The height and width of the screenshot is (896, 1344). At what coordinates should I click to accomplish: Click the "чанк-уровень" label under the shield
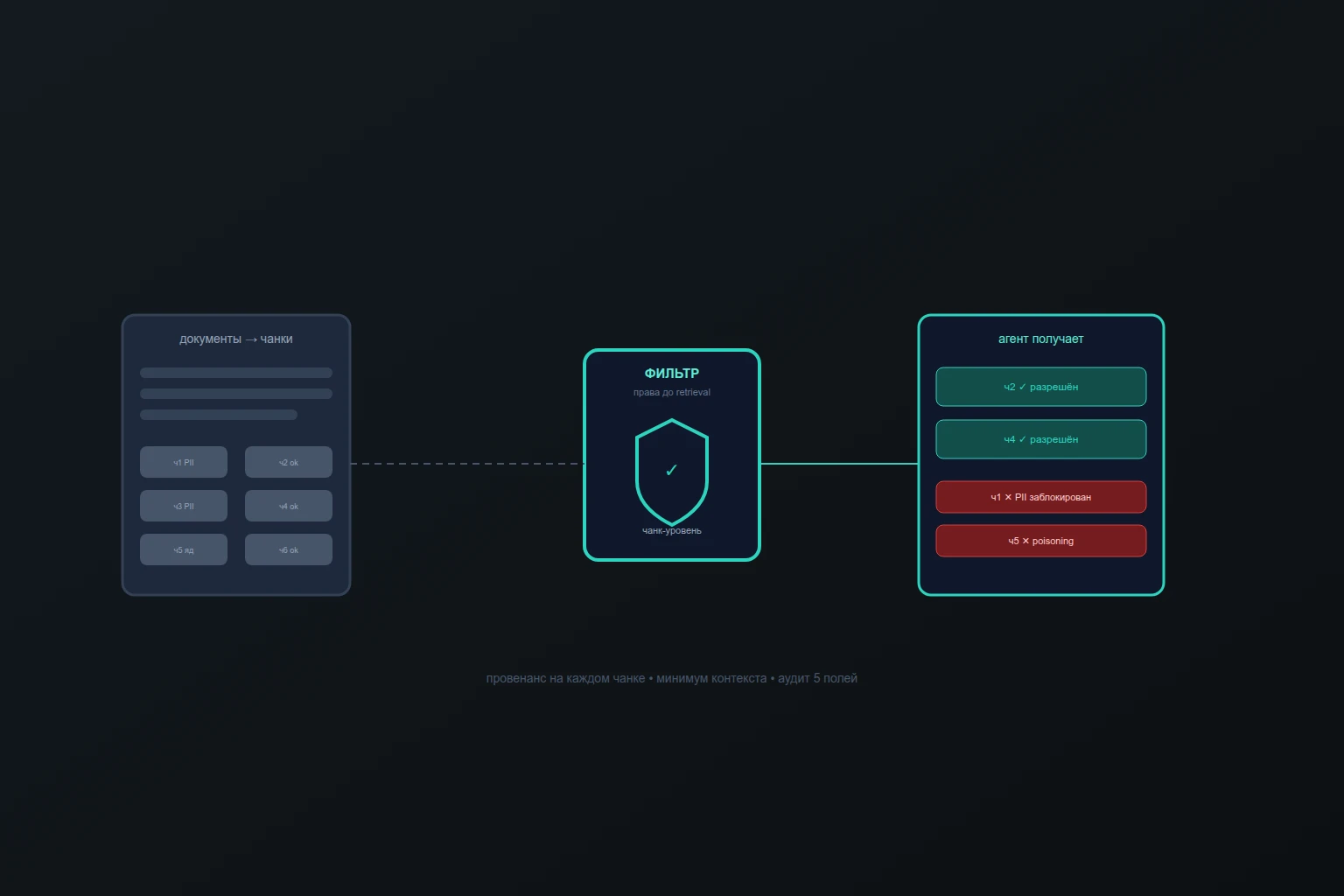672,530
